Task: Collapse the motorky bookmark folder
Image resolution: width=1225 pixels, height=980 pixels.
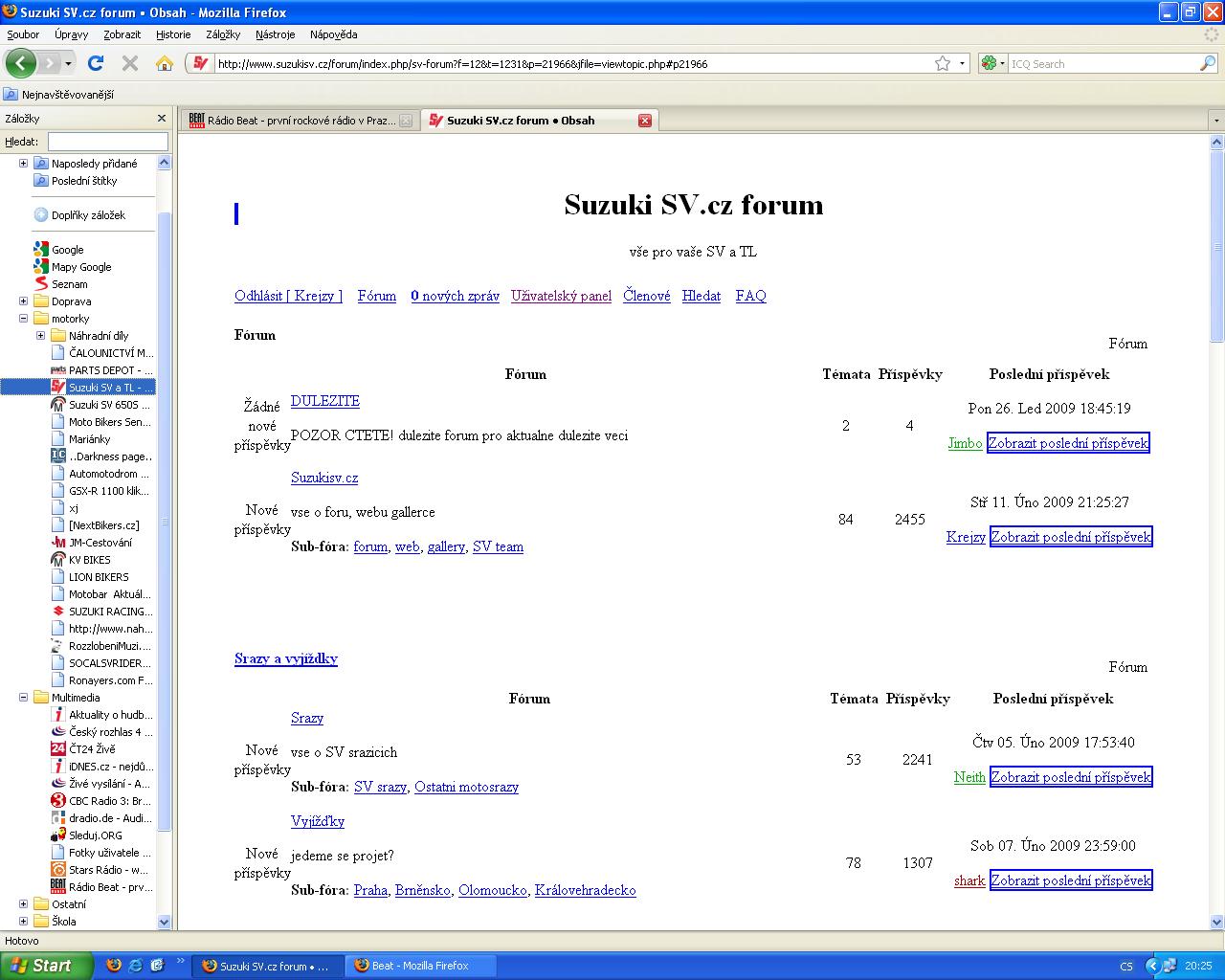Action: 23,319
